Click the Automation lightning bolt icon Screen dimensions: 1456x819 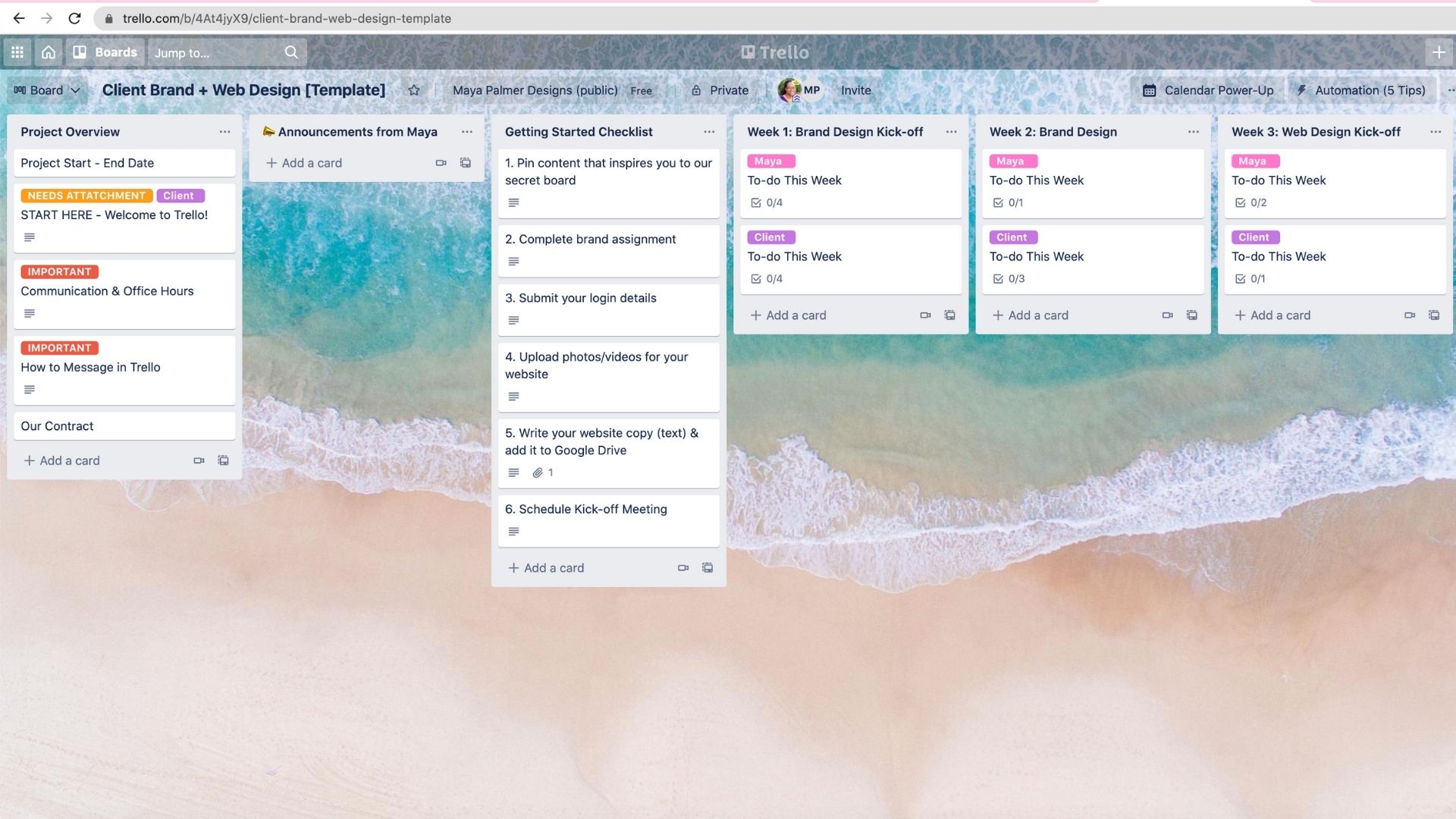coord(1301,90)
